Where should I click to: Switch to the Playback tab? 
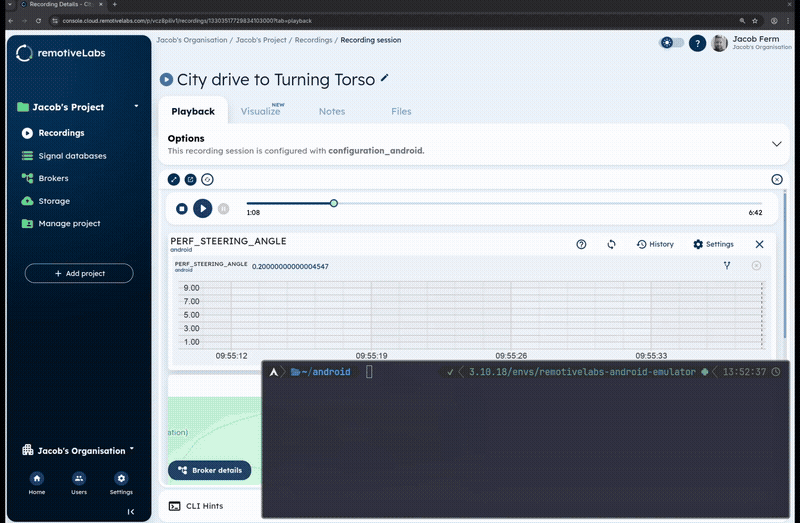(x=193, y=111)
